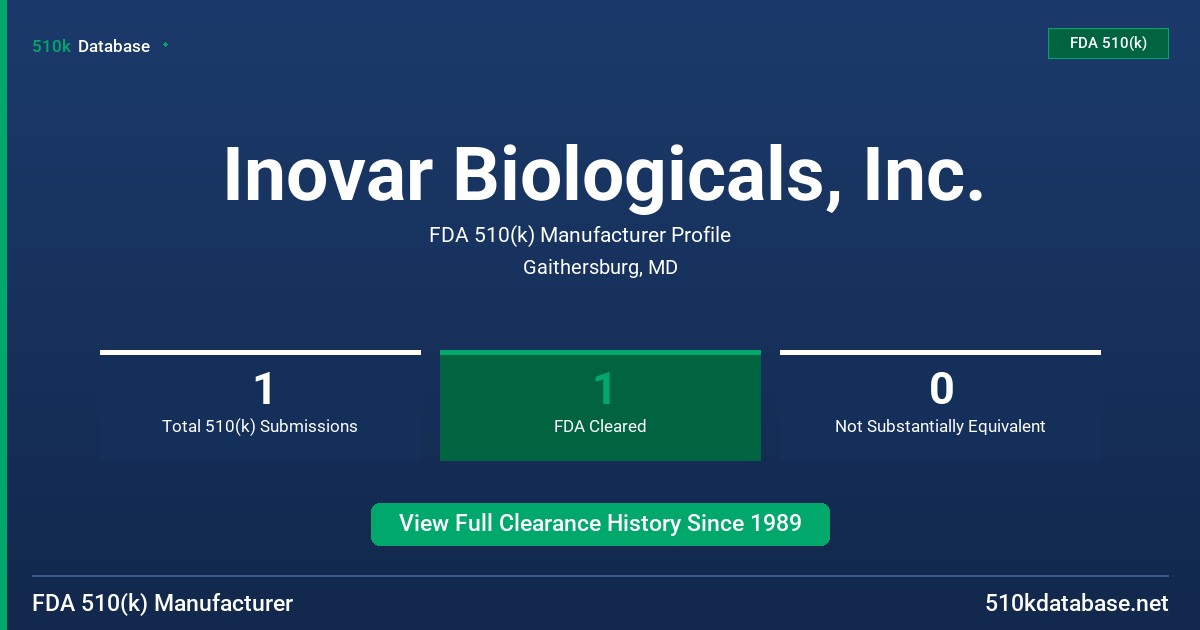Click View Full Clearance History Since 1989
This screenshot has width=1200, height=630.
pyautogui.click(x=600, y=524)
